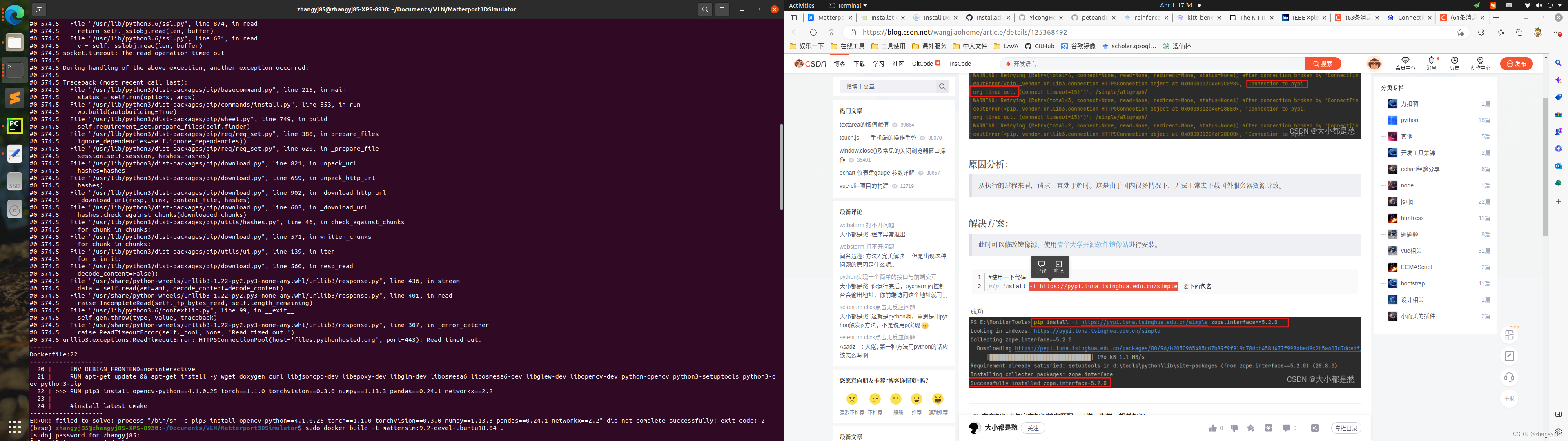This screenshot has height=441, width=1568.
Task: Click the new tab icon in Terminal header
Action: click(x=39, y=9)
